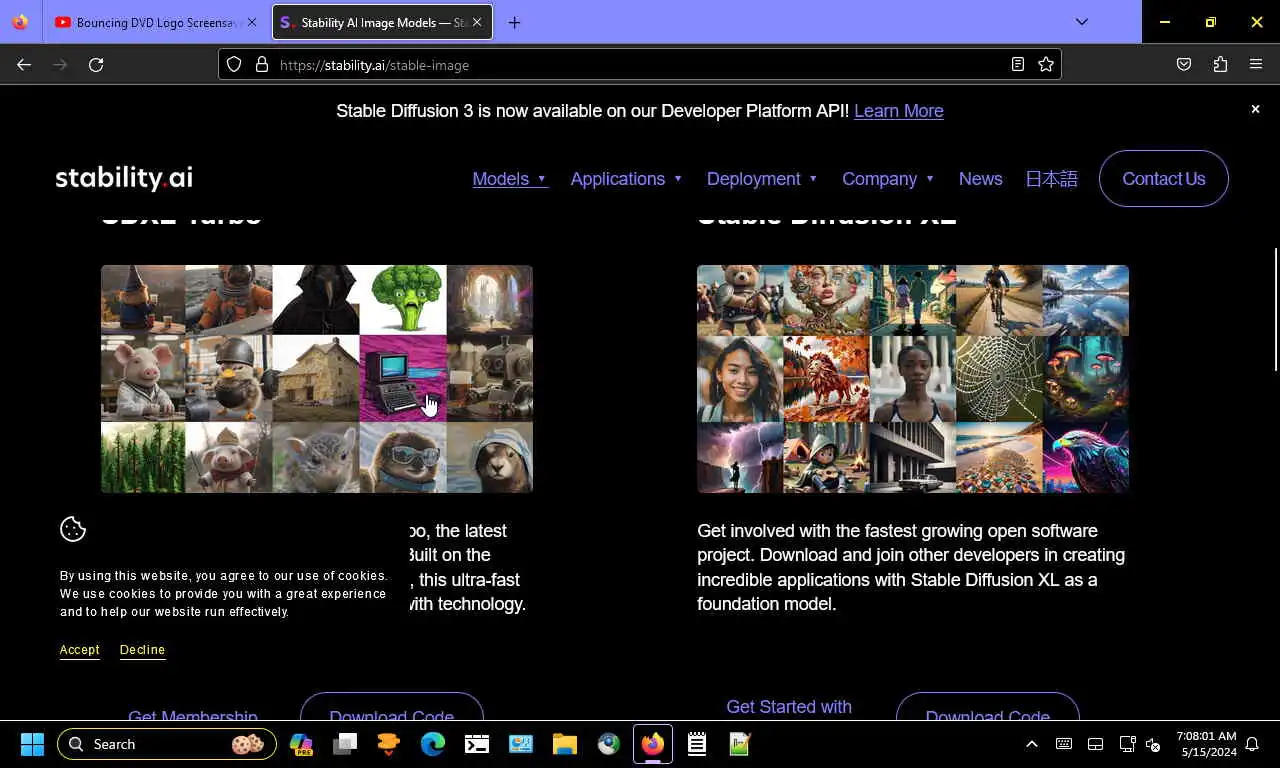
Task: Reload the current page
Action: [x=96, y=64]
